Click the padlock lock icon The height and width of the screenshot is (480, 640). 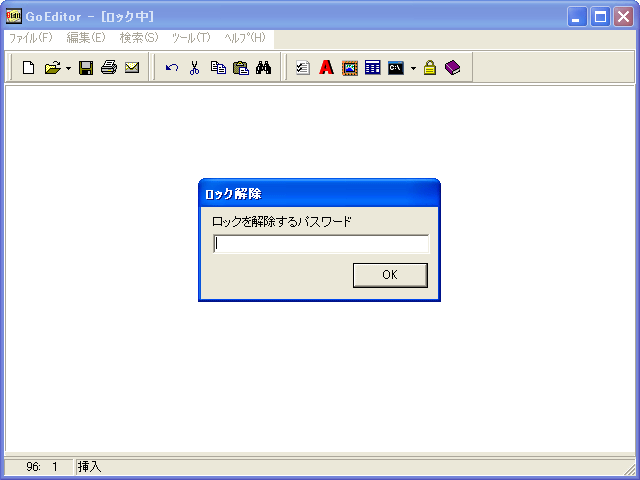[429, 67]
